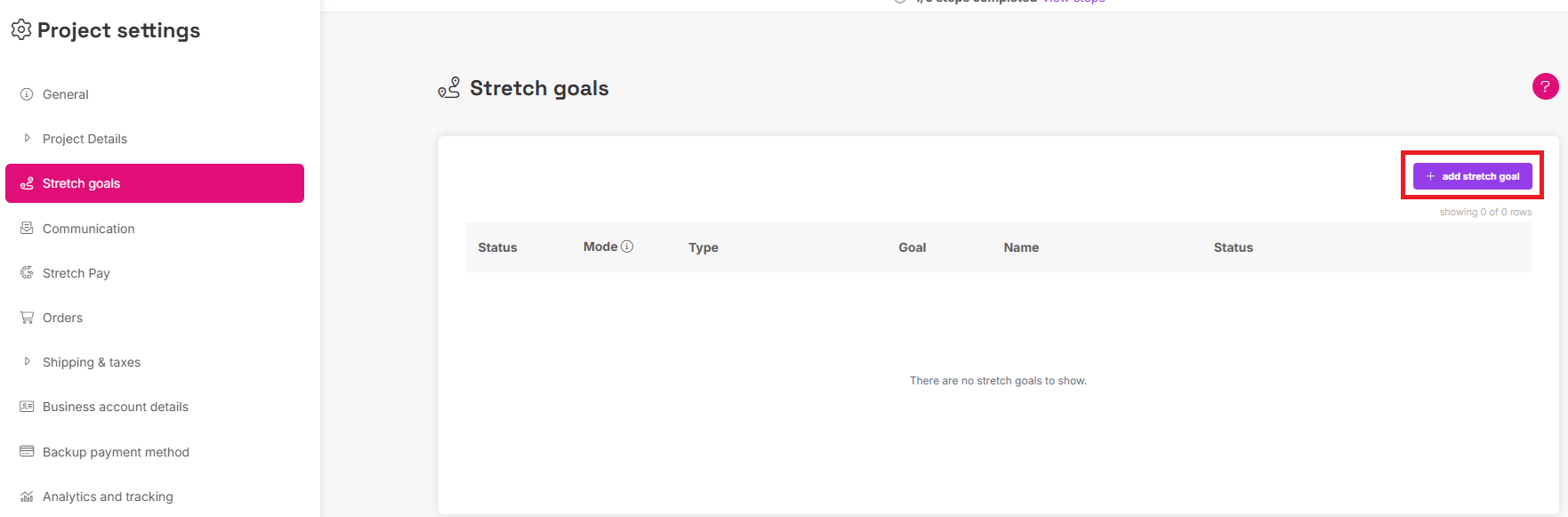Open the General settings link

tap(66, 94)
